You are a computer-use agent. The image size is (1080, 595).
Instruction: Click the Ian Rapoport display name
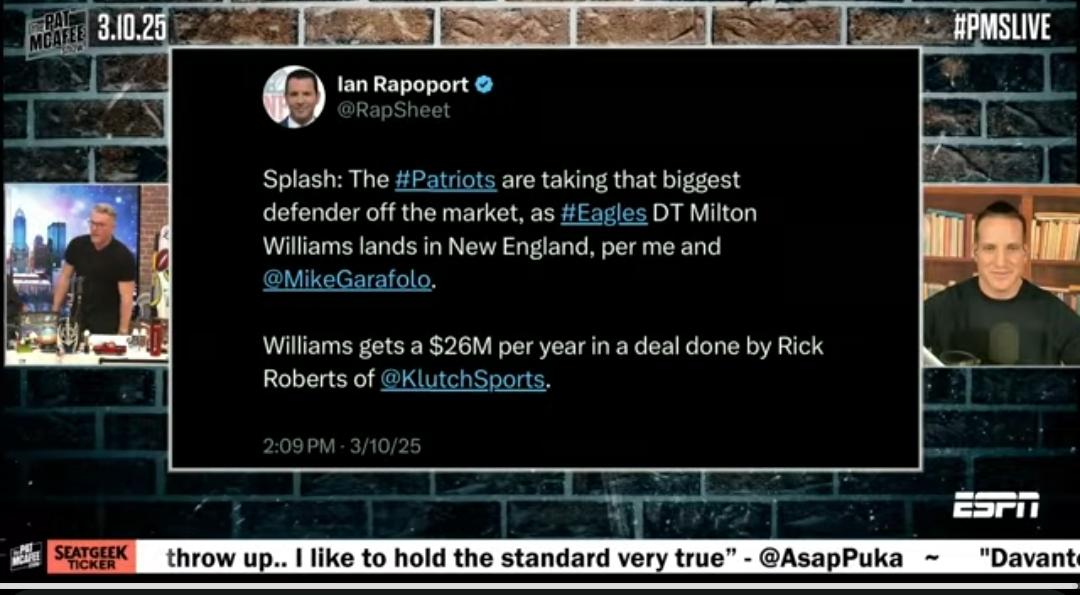403,85
